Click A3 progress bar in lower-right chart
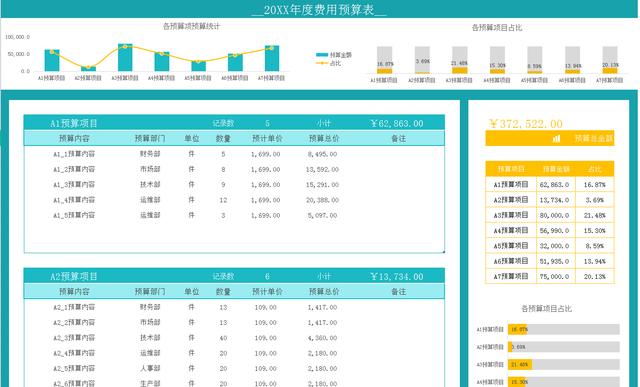The width and height of the screenshot is (640, 387). point(564,365)
